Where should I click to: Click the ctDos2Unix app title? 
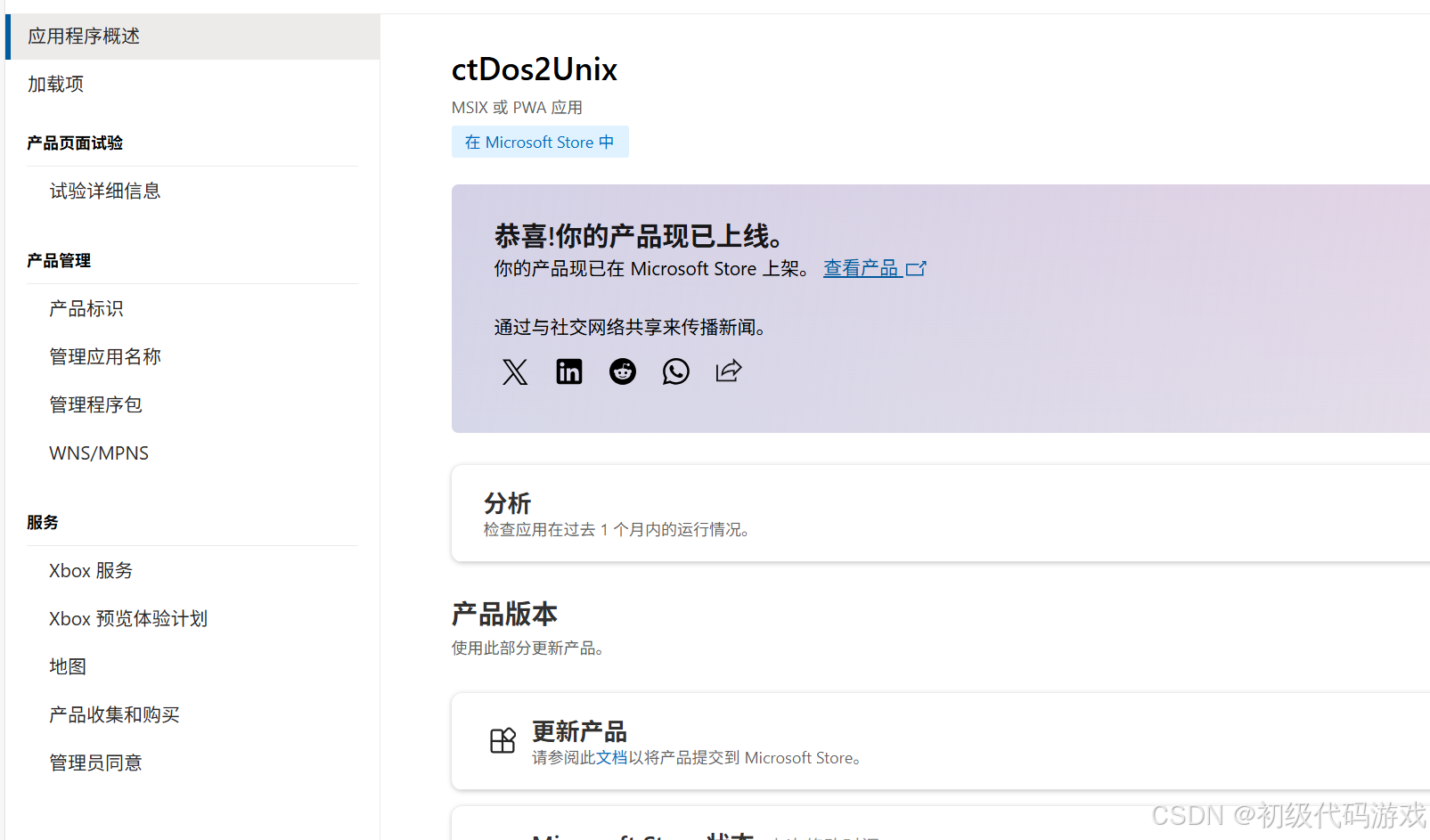535,69
